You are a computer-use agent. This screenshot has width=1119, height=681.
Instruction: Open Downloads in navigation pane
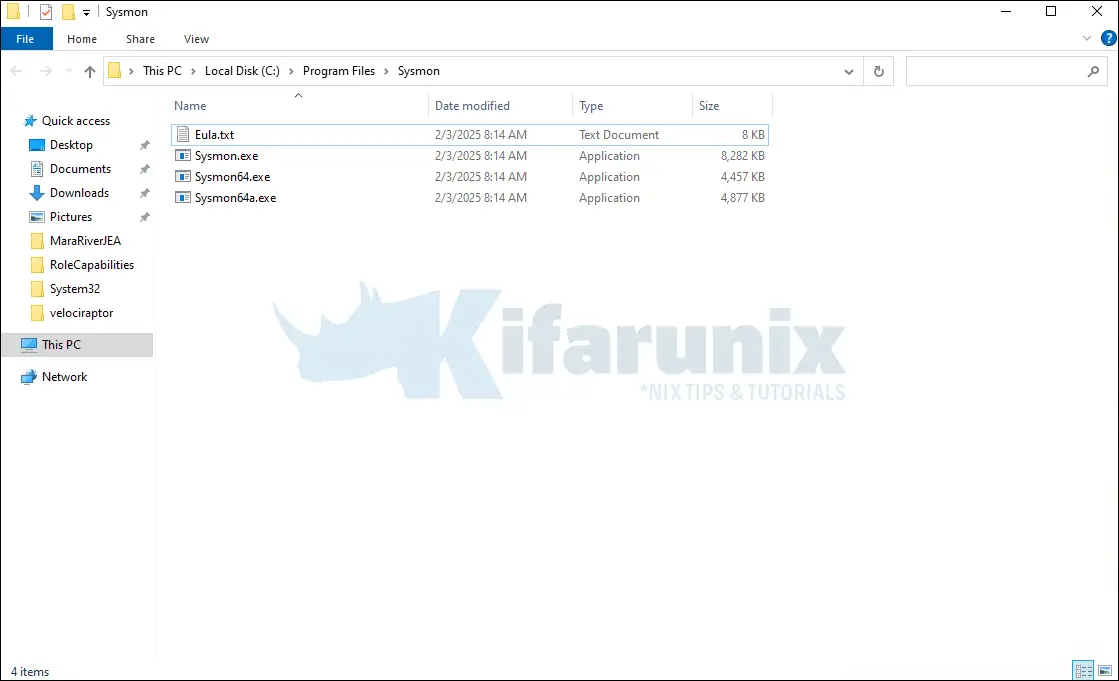79,193
